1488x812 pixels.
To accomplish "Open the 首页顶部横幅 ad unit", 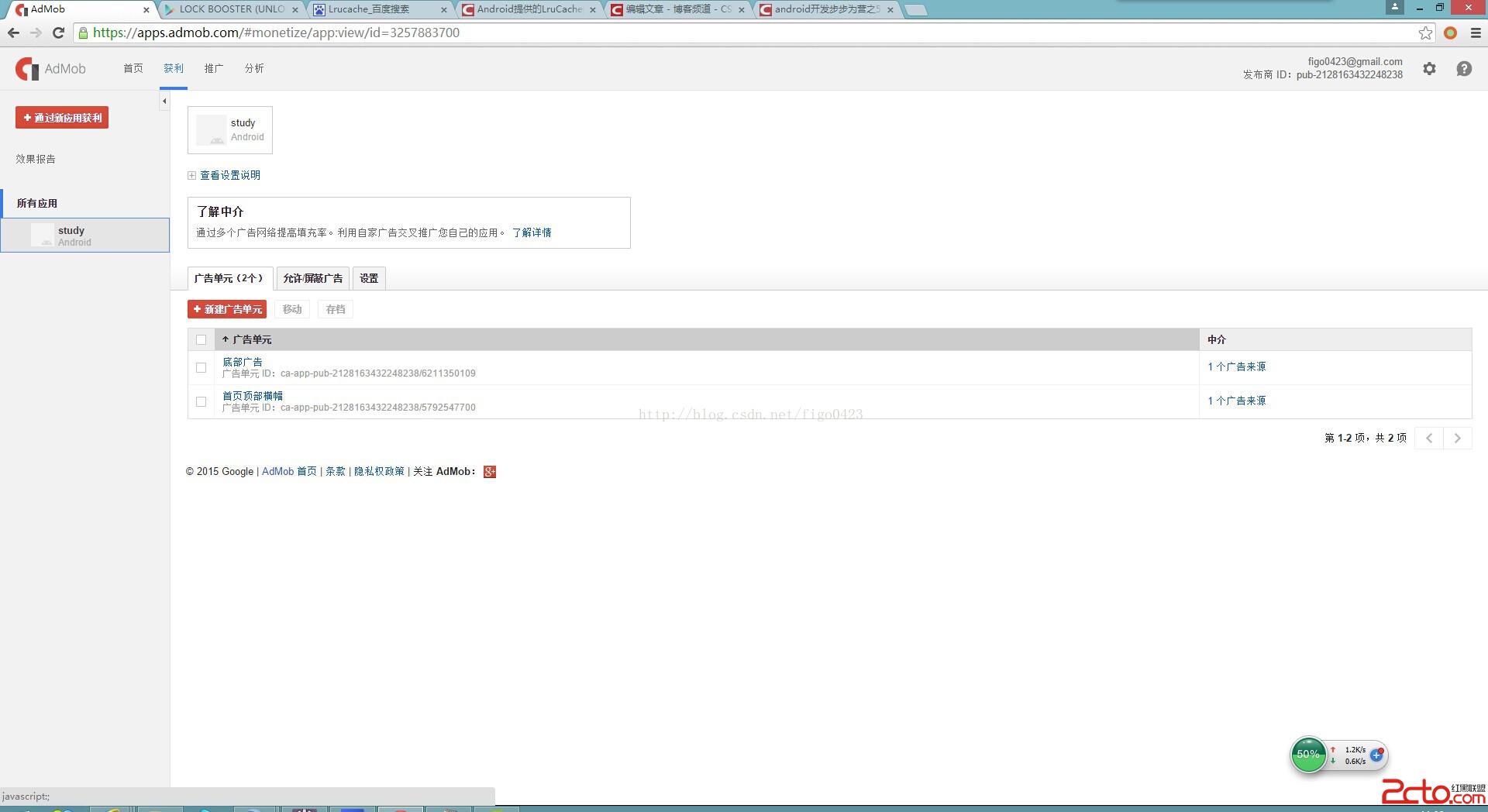I will (253, 396).
